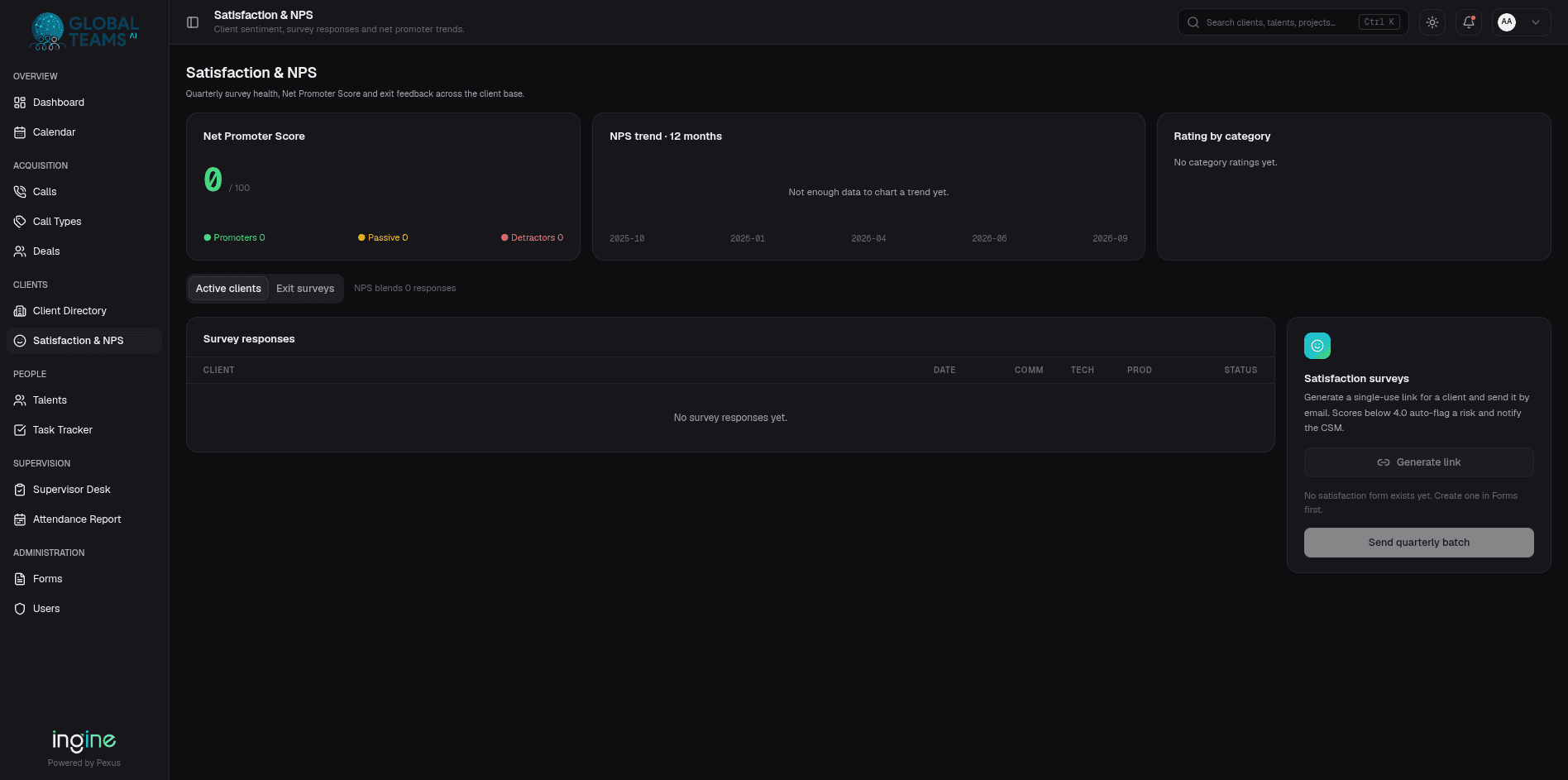Viewport: 1568px width, 780px height.
Task: Click the STATUS column header
Action: pyautogui.click(x=1241, y=371)
